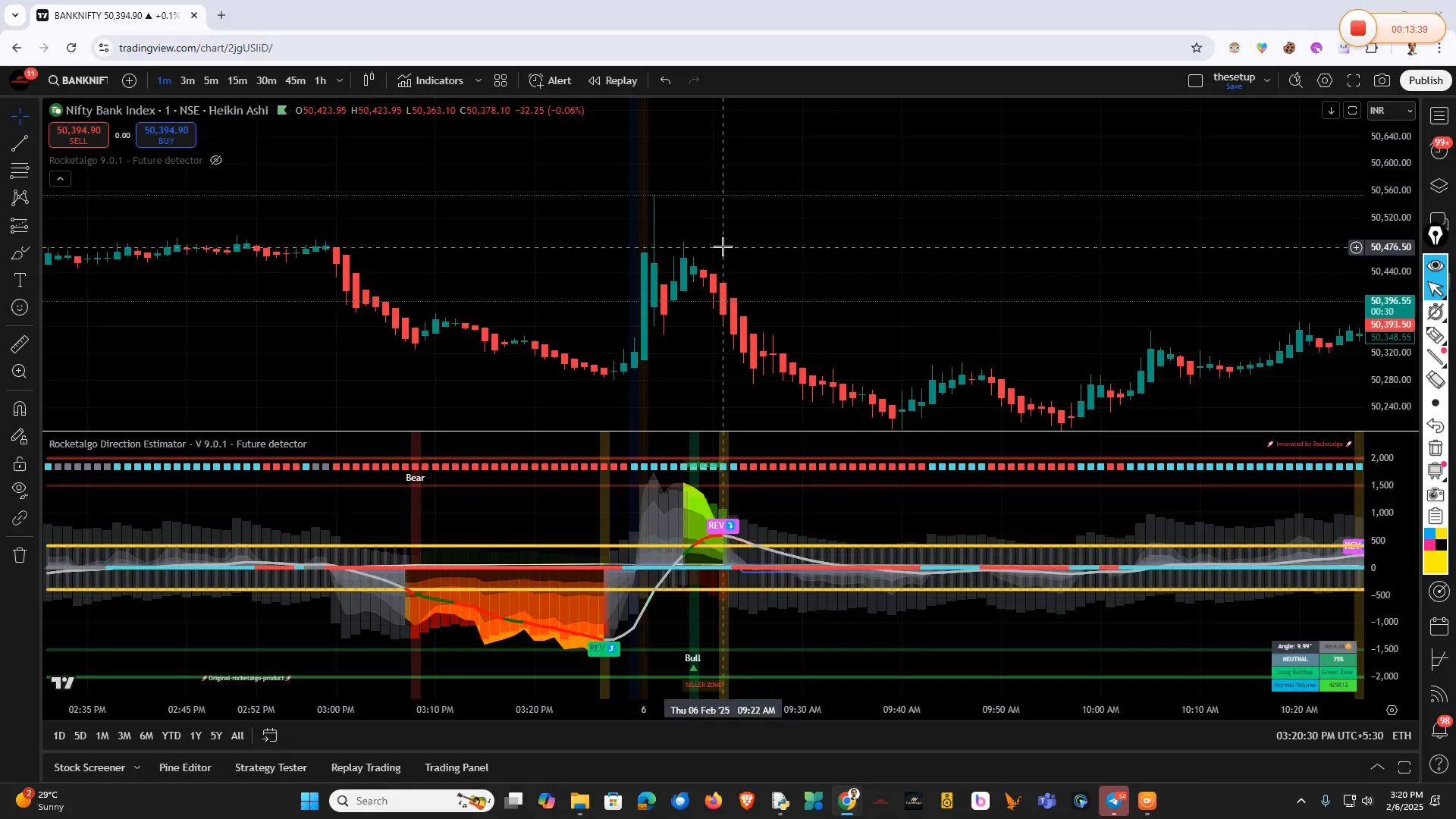This screenshot has width=1456, height=819.
Task: Select the text annotation tool
Action: point(19,280)
